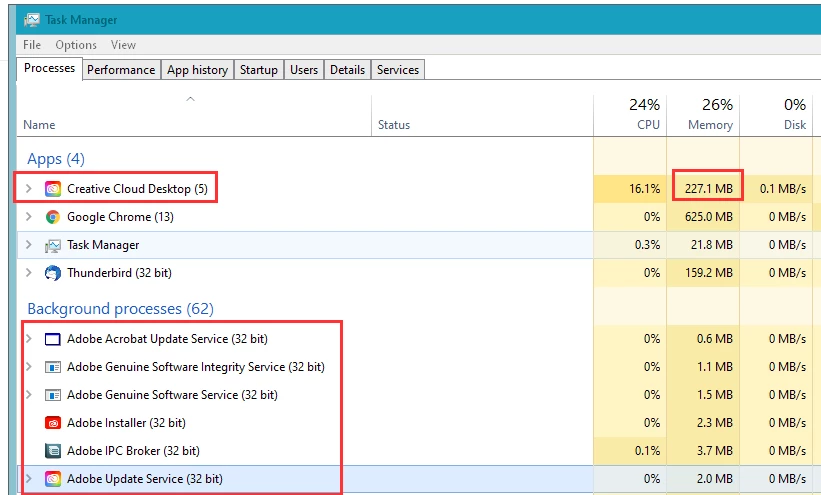
Task: Click the Background processes (62) heading
Action: [x=120, y=309]
